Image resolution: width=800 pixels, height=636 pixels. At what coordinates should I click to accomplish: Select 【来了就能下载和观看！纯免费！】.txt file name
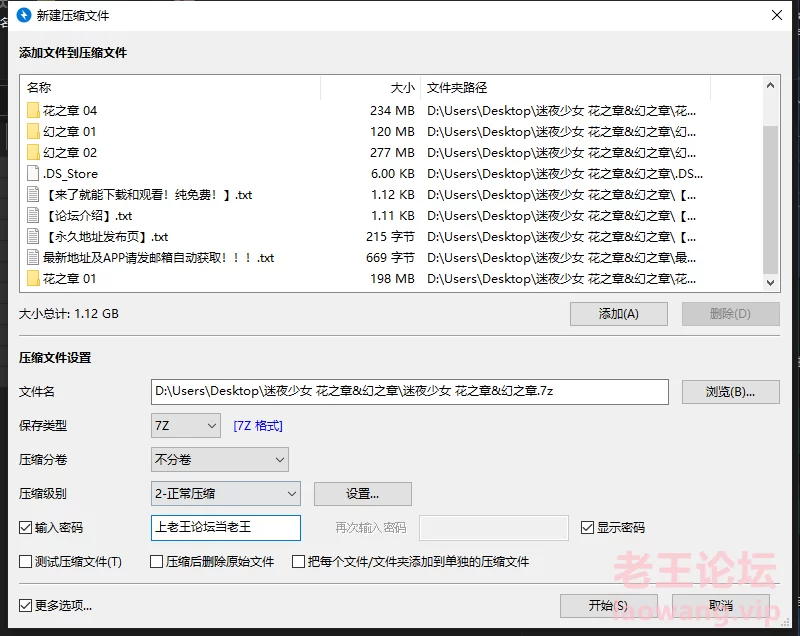point(148,195)
